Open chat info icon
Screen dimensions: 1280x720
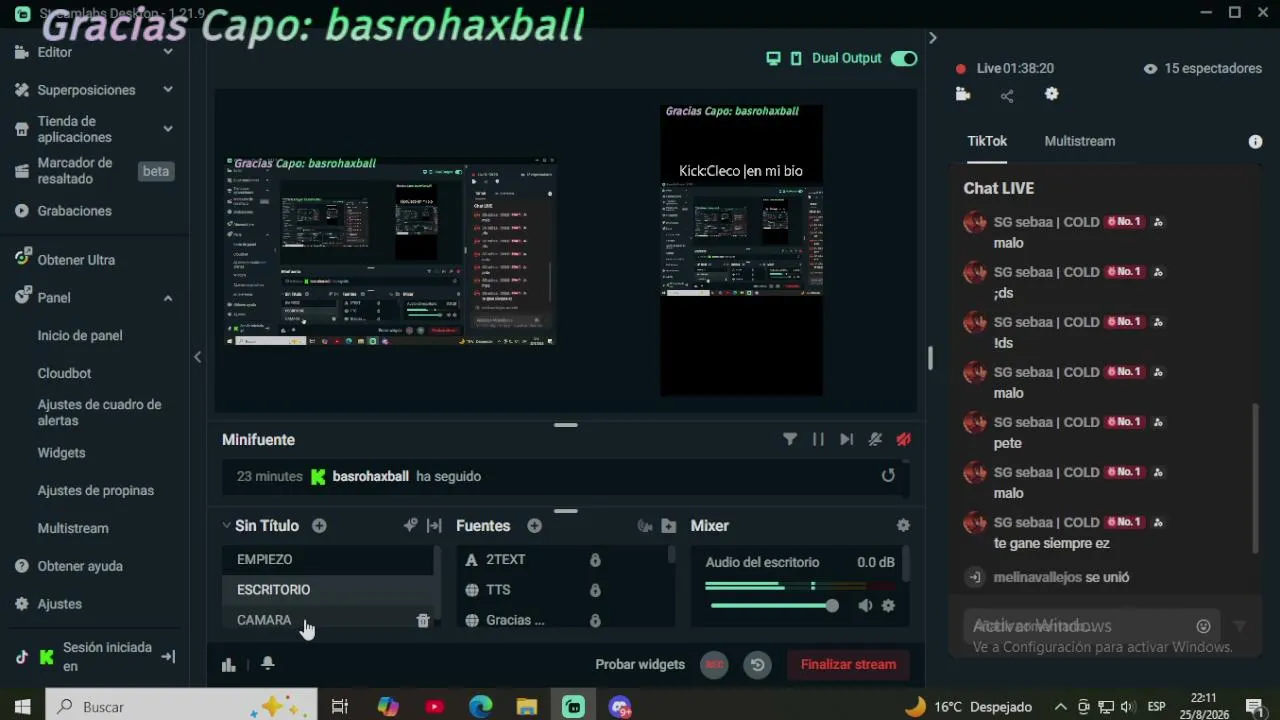pyautogui.click(x=1255, y=142)
